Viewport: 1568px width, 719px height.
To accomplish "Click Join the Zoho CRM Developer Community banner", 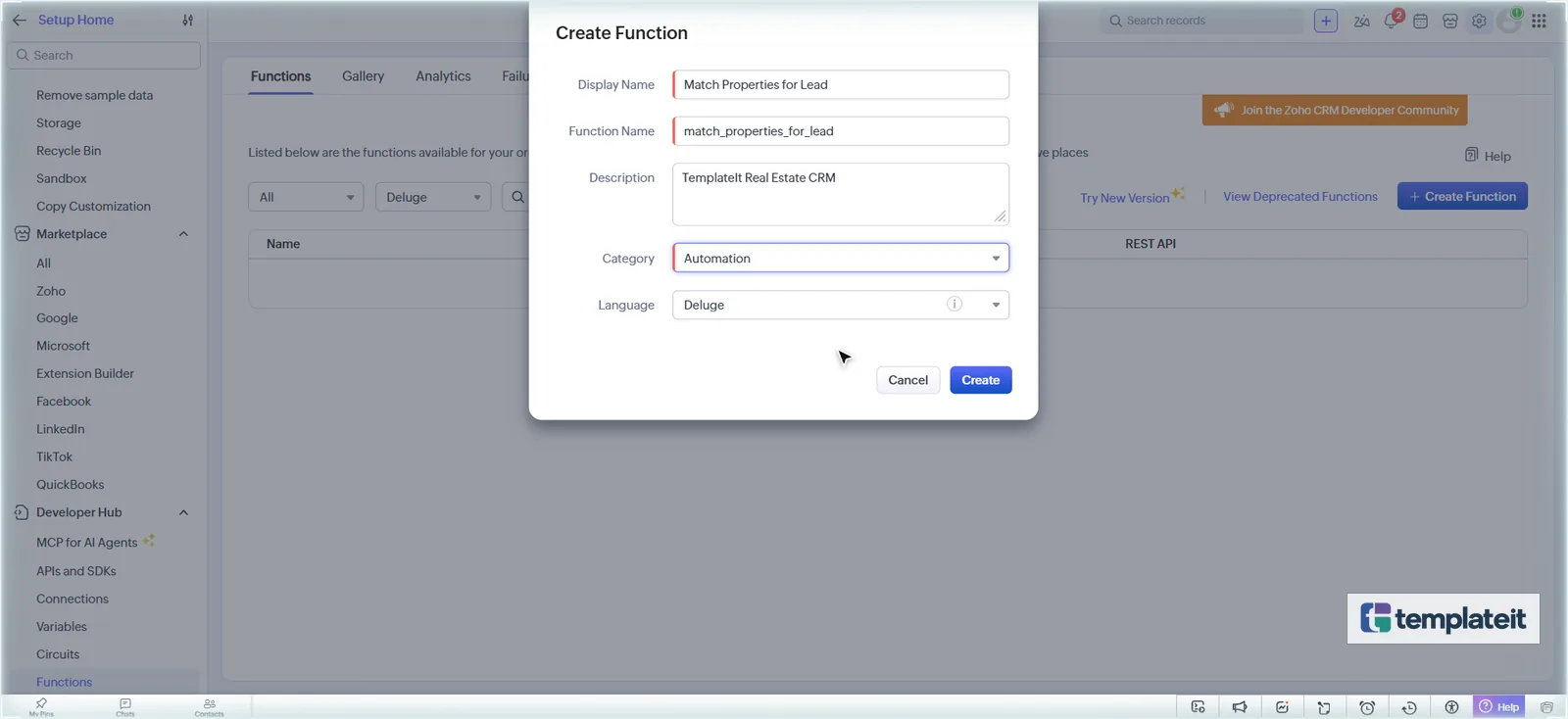I will (1335, 110).
